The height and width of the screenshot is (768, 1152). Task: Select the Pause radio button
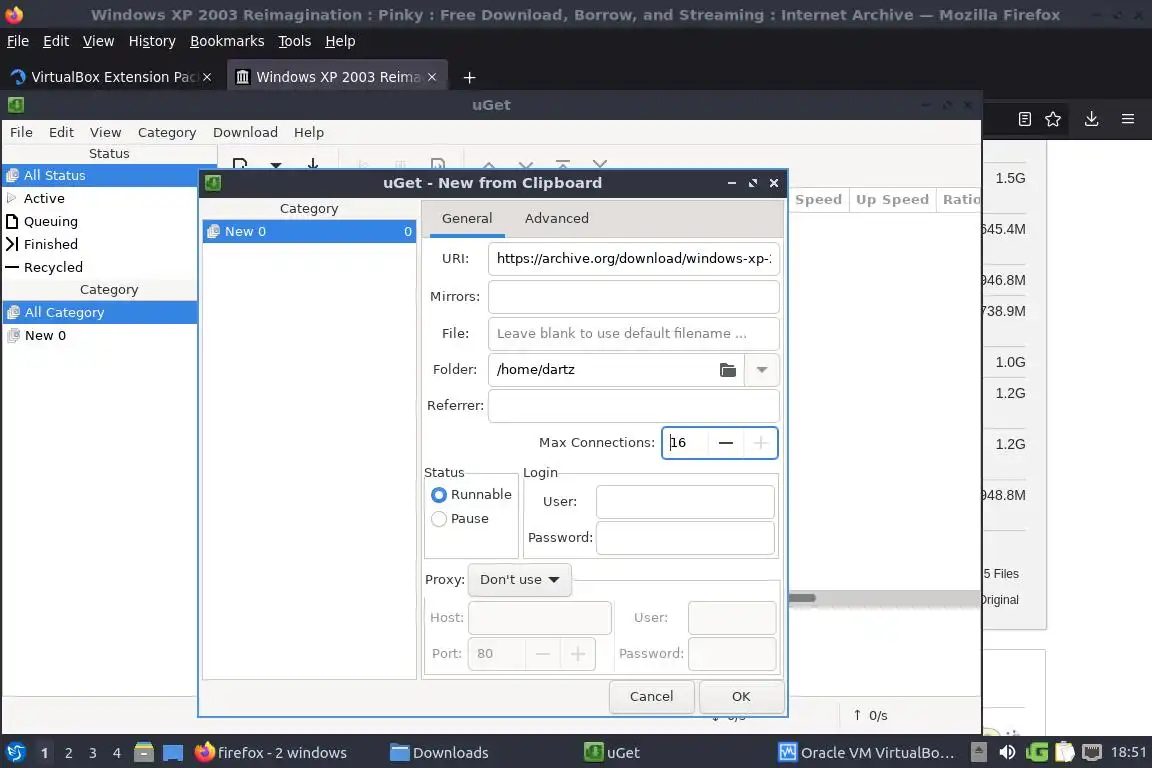[x=439, y=519]
